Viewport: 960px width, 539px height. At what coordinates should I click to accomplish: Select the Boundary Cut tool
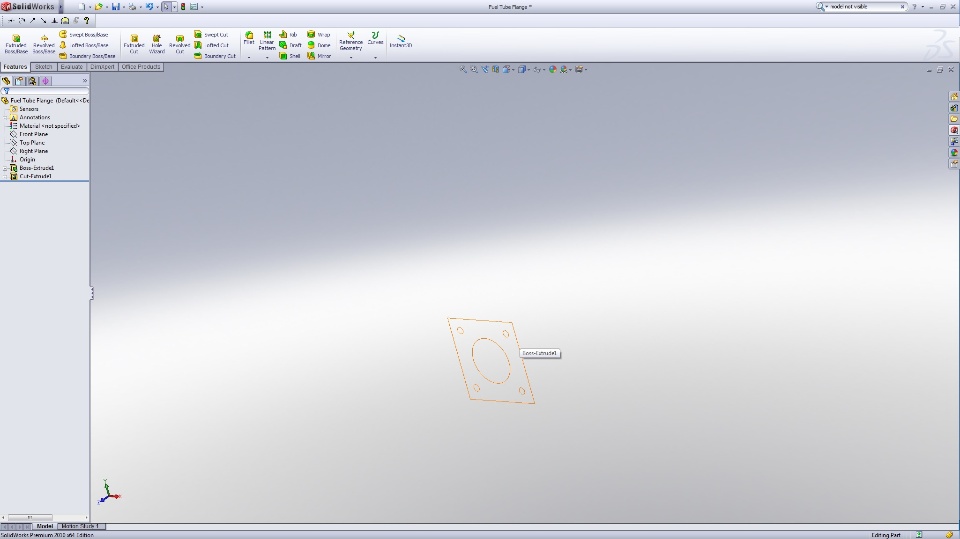[x=215, y=56]
